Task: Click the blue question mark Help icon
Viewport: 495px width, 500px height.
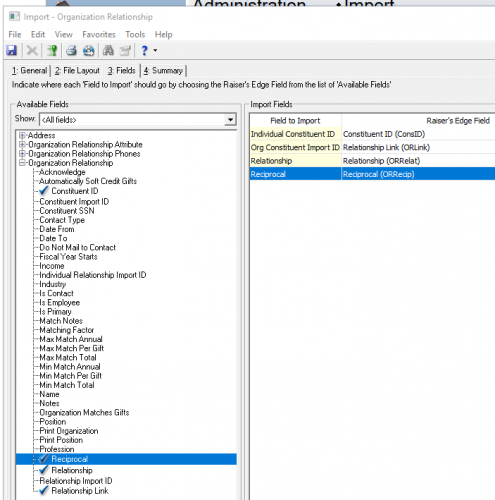Action: pyautogui.click(x=144, y=51)
